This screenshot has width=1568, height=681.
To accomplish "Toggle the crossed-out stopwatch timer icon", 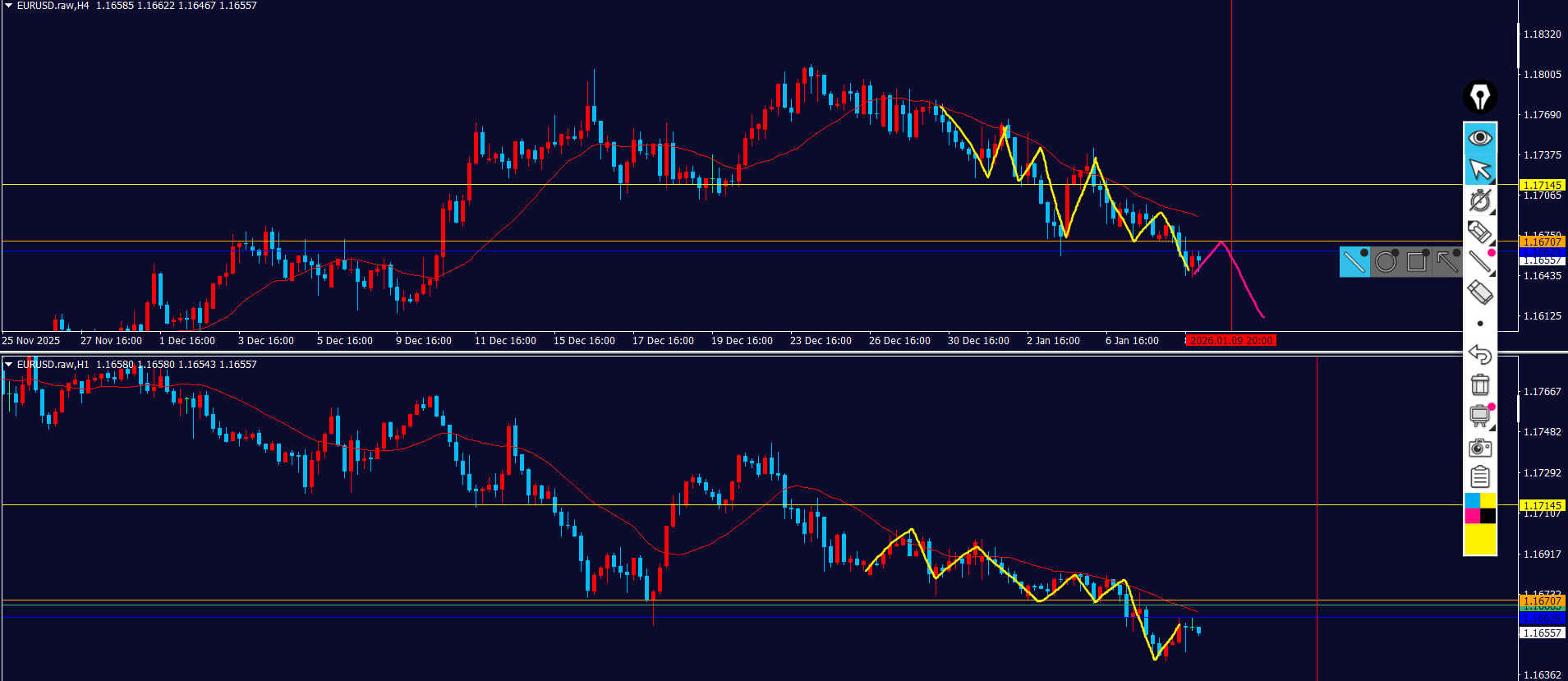I will (x=1479, y=200).
